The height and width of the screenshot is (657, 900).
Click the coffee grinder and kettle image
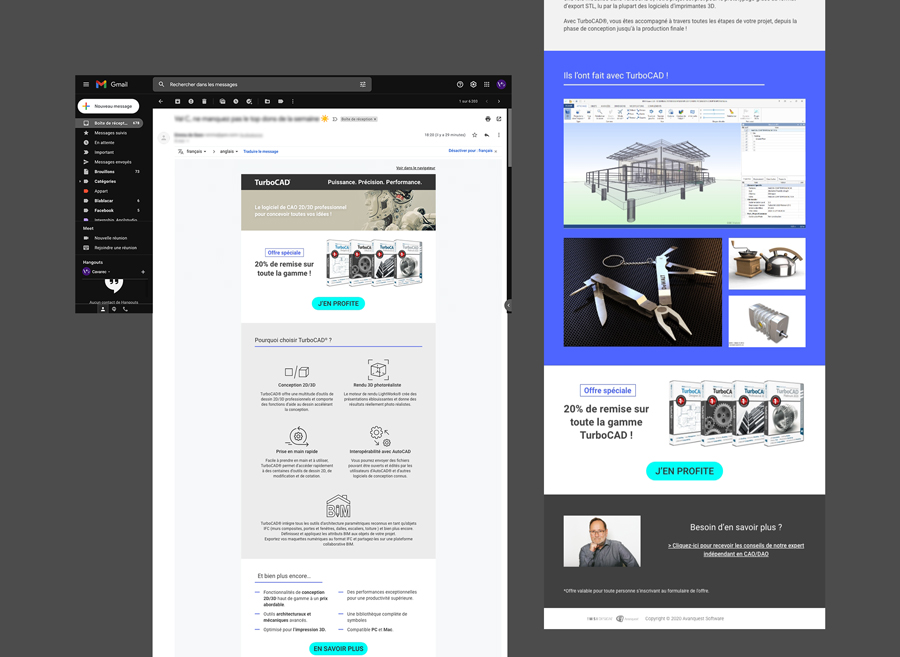767,263
